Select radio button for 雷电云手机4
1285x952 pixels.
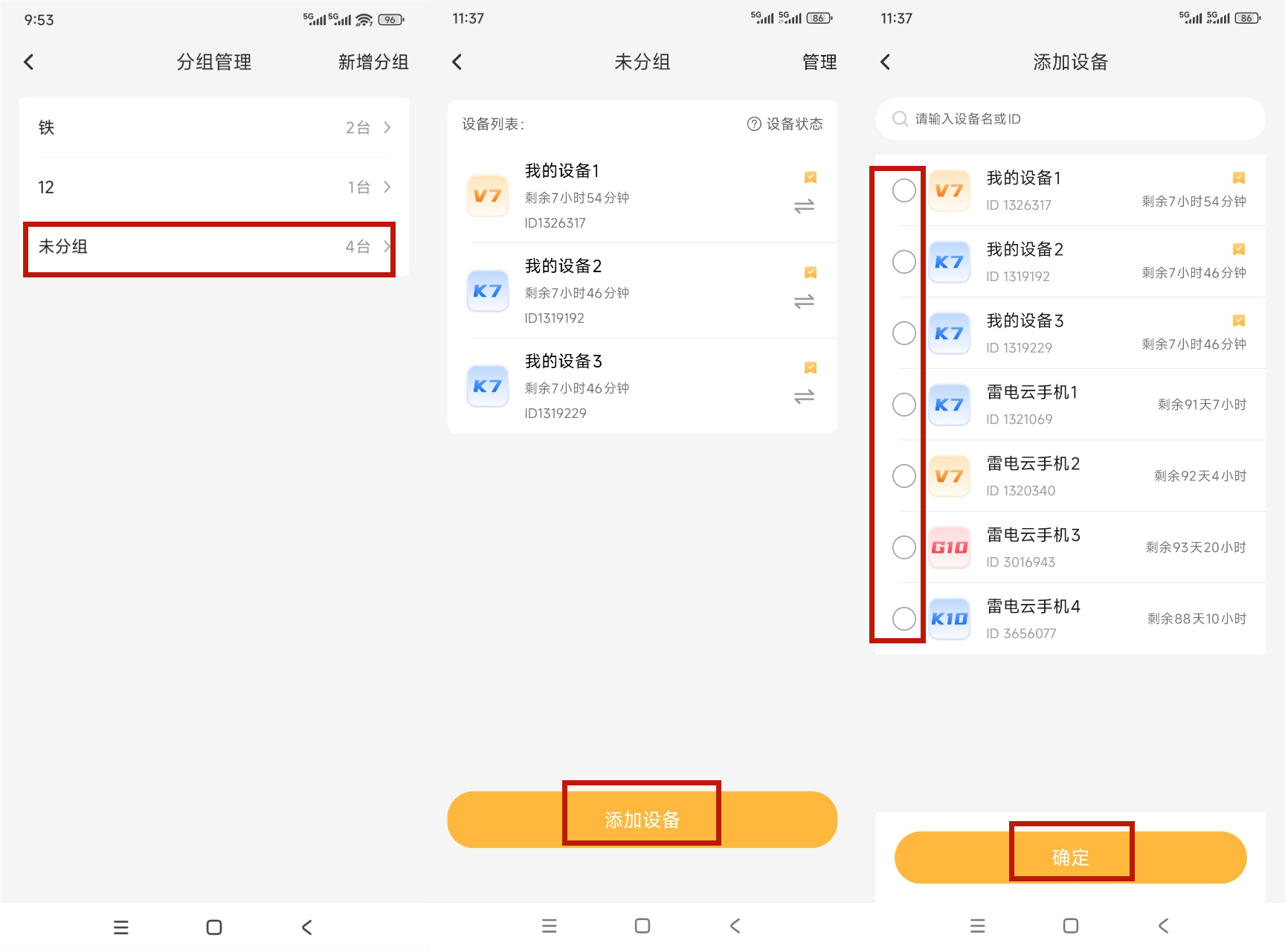click(x=904, y=619)
